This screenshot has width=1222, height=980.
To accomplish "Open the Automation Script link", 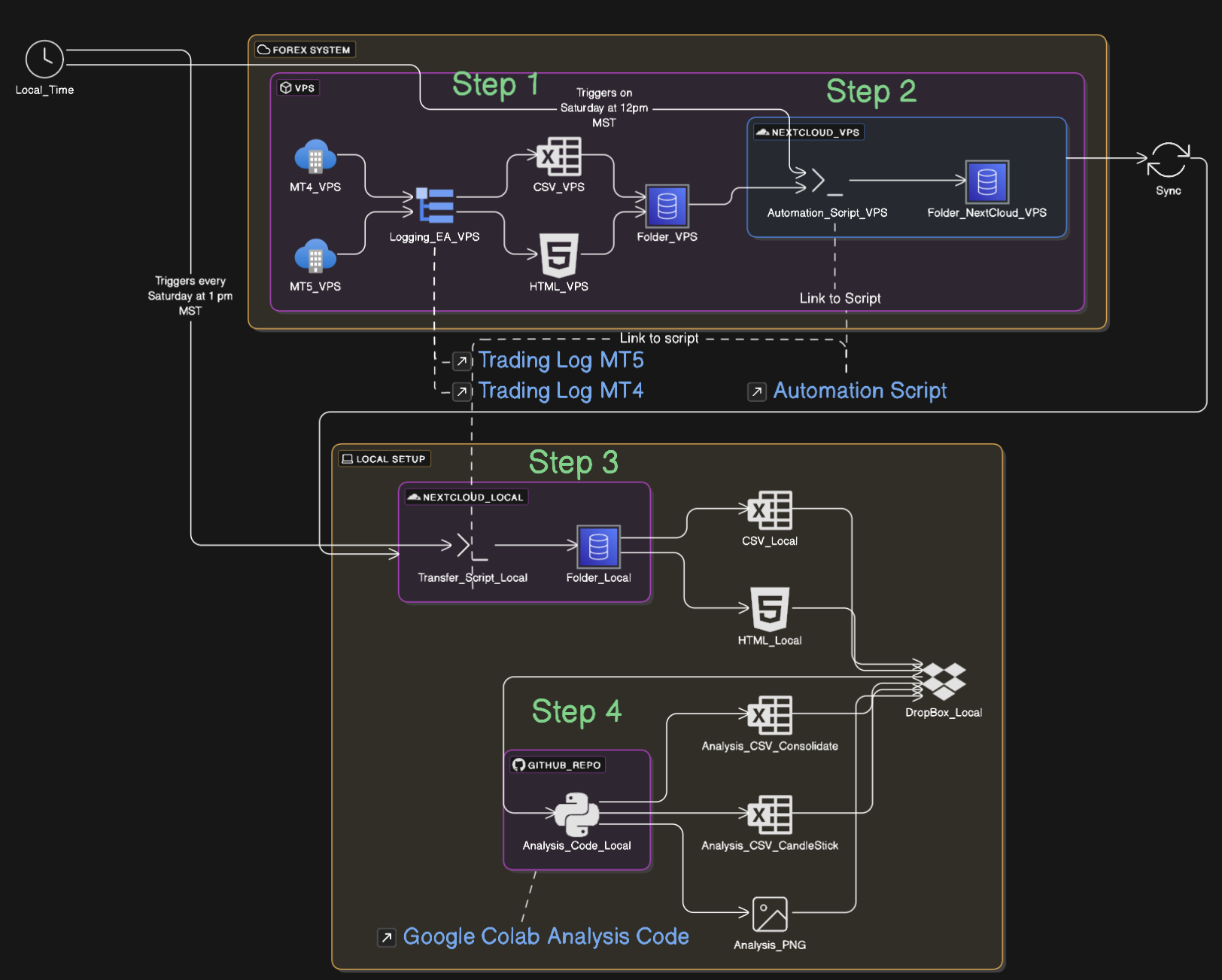I will (x=860, y=391).
